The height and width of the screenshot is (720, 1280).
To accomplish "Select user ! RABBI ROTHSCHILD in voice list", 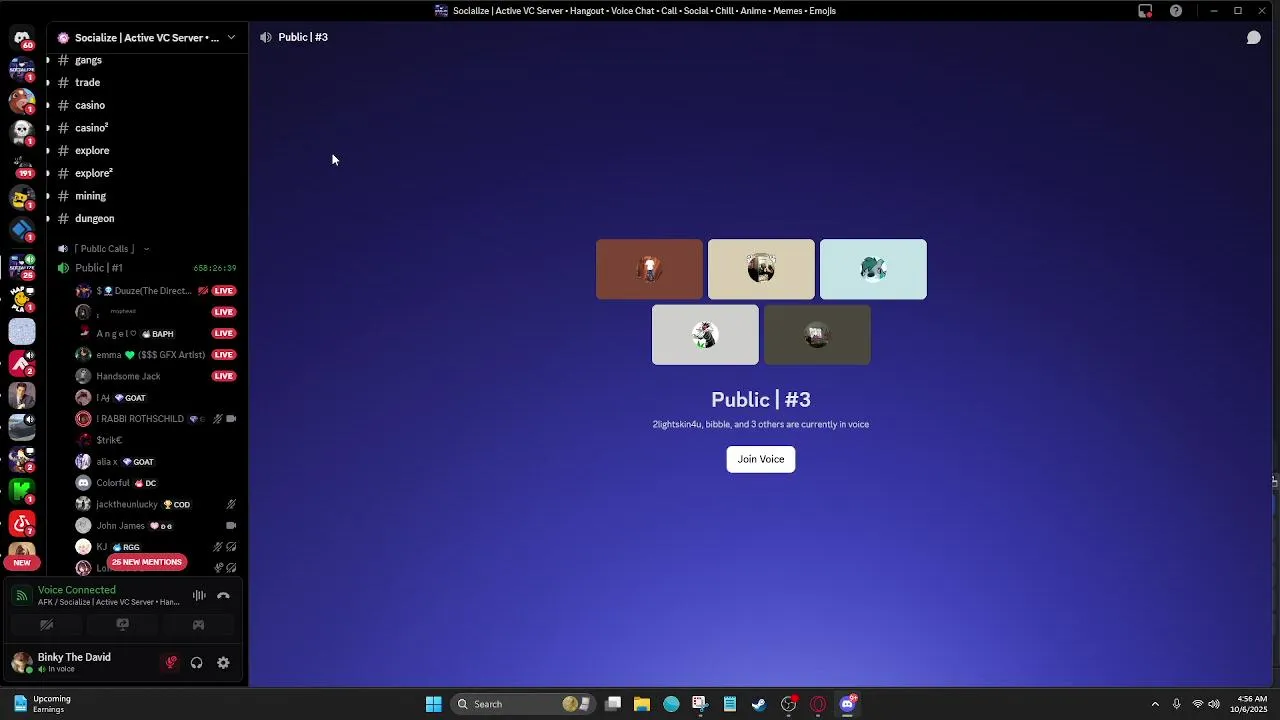I will click(156, 419).
